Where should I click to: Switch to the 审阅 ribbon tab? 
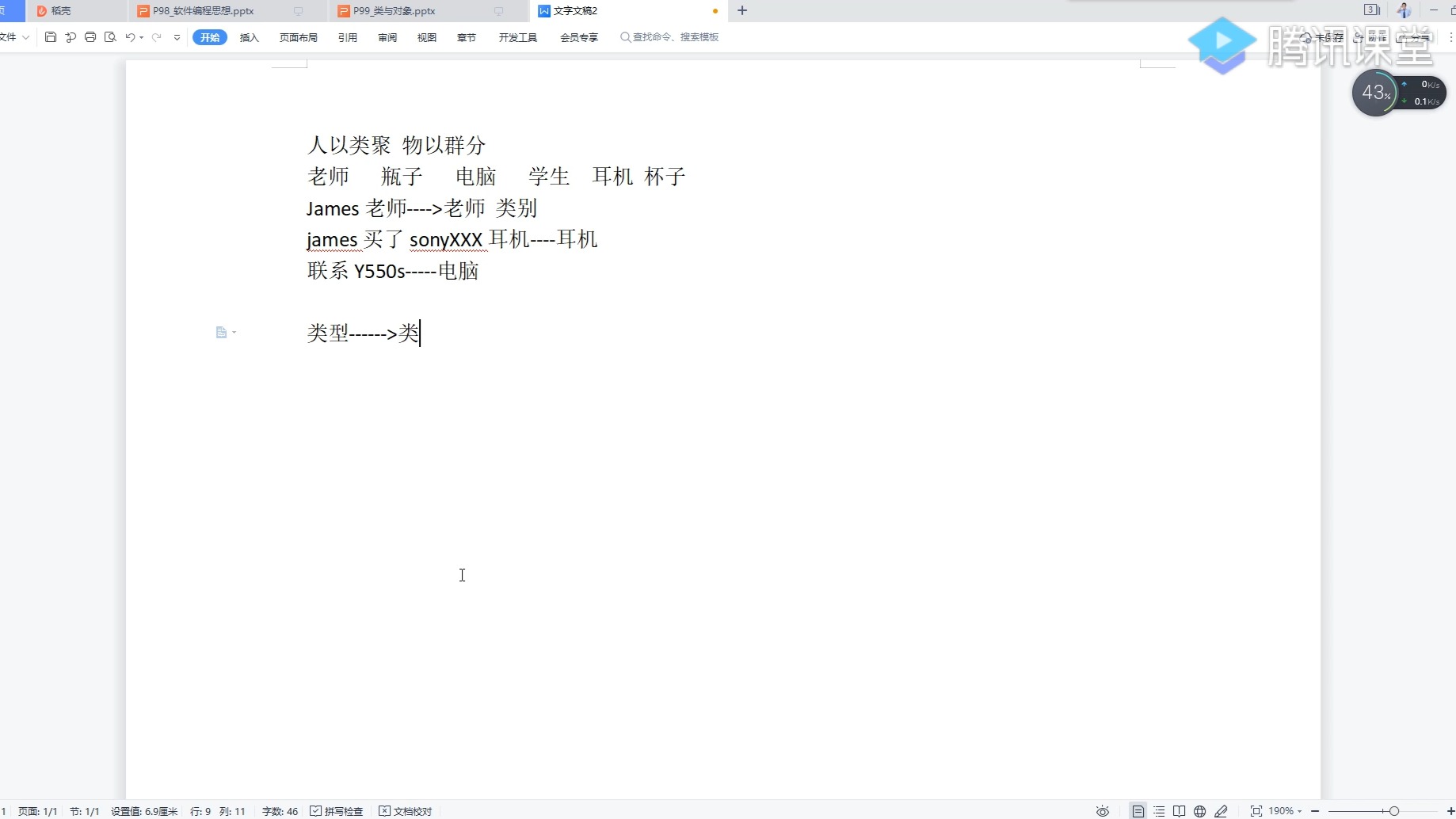pyautogui.click(x=387, y=37)
